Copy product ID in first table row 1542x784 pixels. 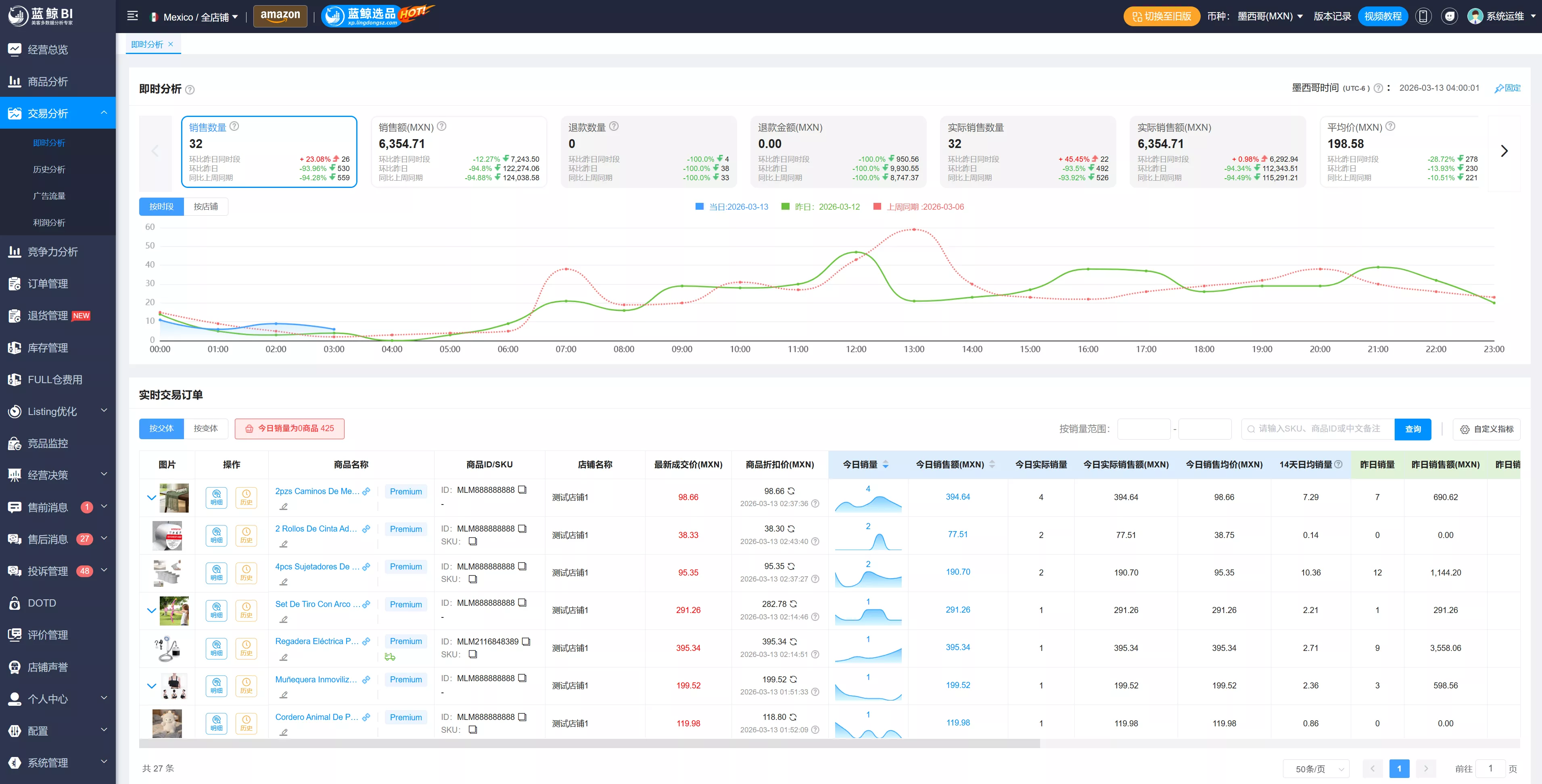tap(522, 490)
